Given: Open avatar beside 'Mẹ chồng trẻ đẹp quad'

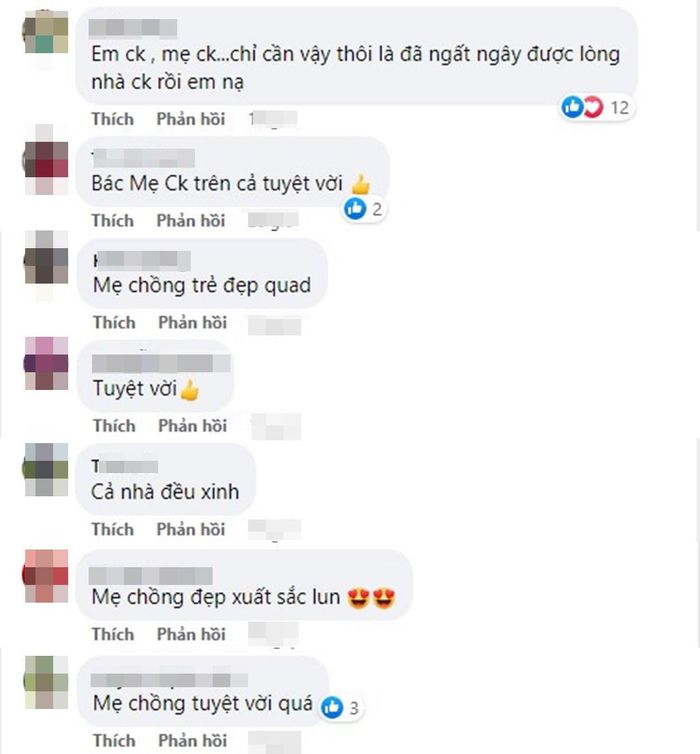Looking at the screenshot, I should (x=46, y=264).
